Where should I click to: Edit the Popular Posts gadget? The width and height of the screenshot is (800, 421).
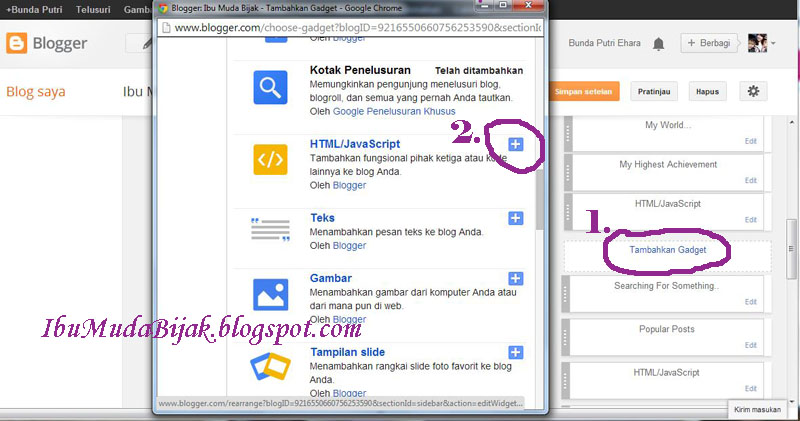click(750, 345)
